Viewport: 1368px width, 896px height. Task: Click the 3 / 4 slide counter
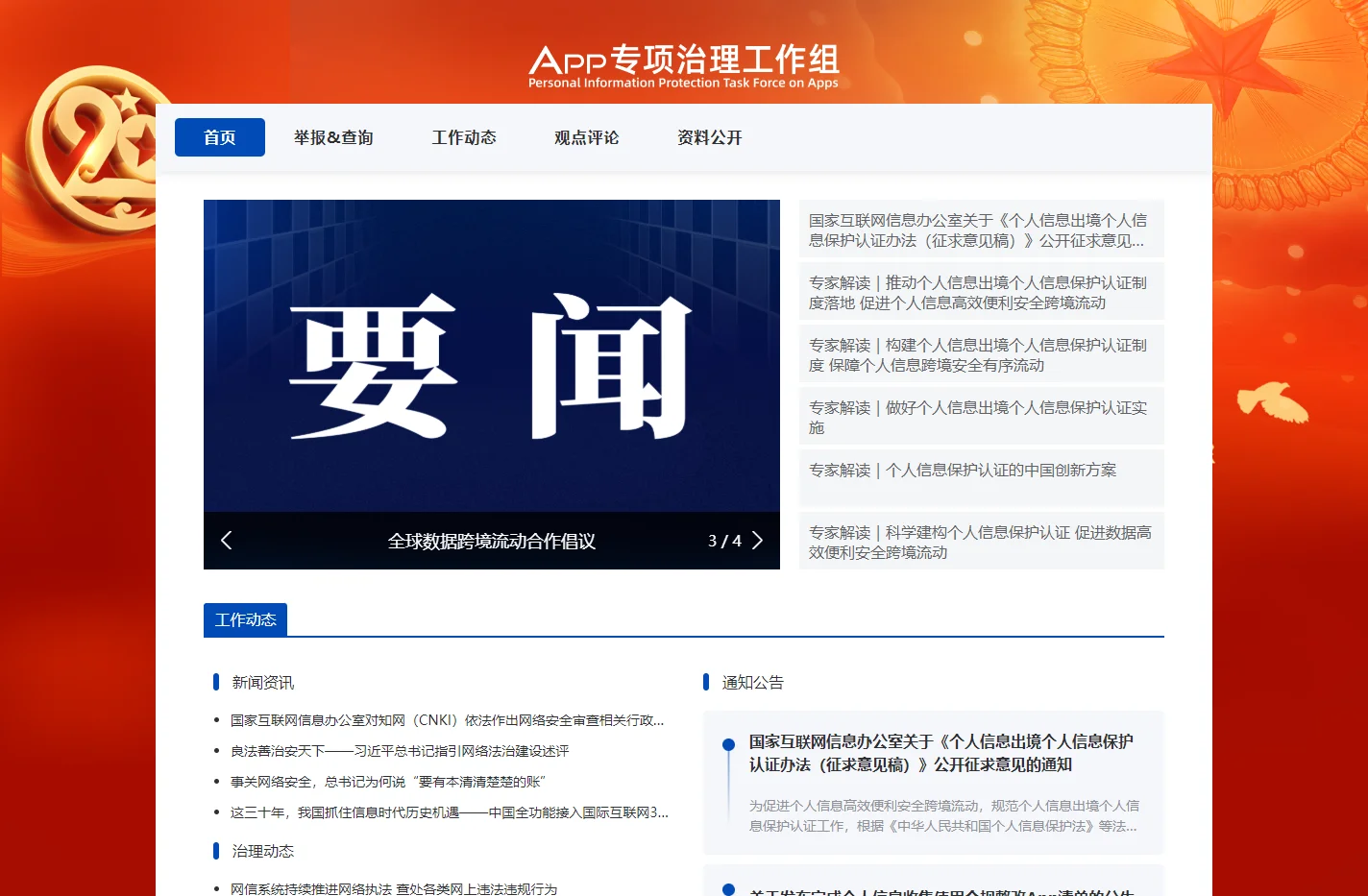[x=724, y=542]
